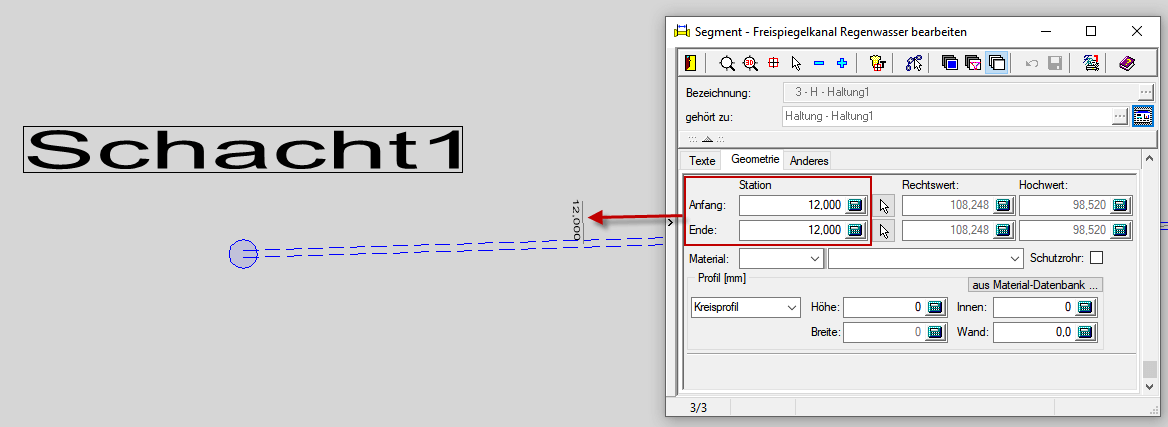
Task: Click the blue minus icon
Action: coord(819,63)
